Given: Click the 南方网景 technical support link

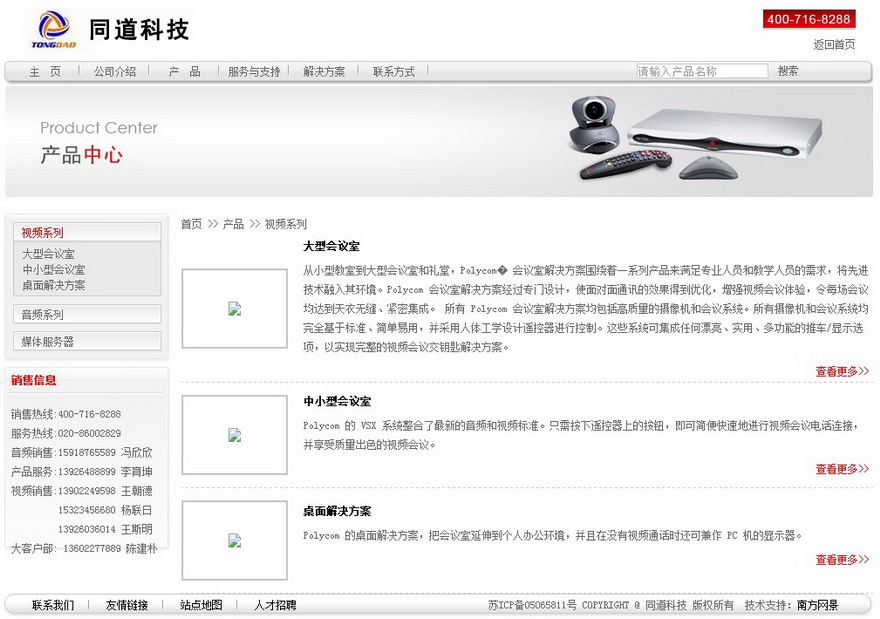Looking at the screenshot, I should (818, 606).
